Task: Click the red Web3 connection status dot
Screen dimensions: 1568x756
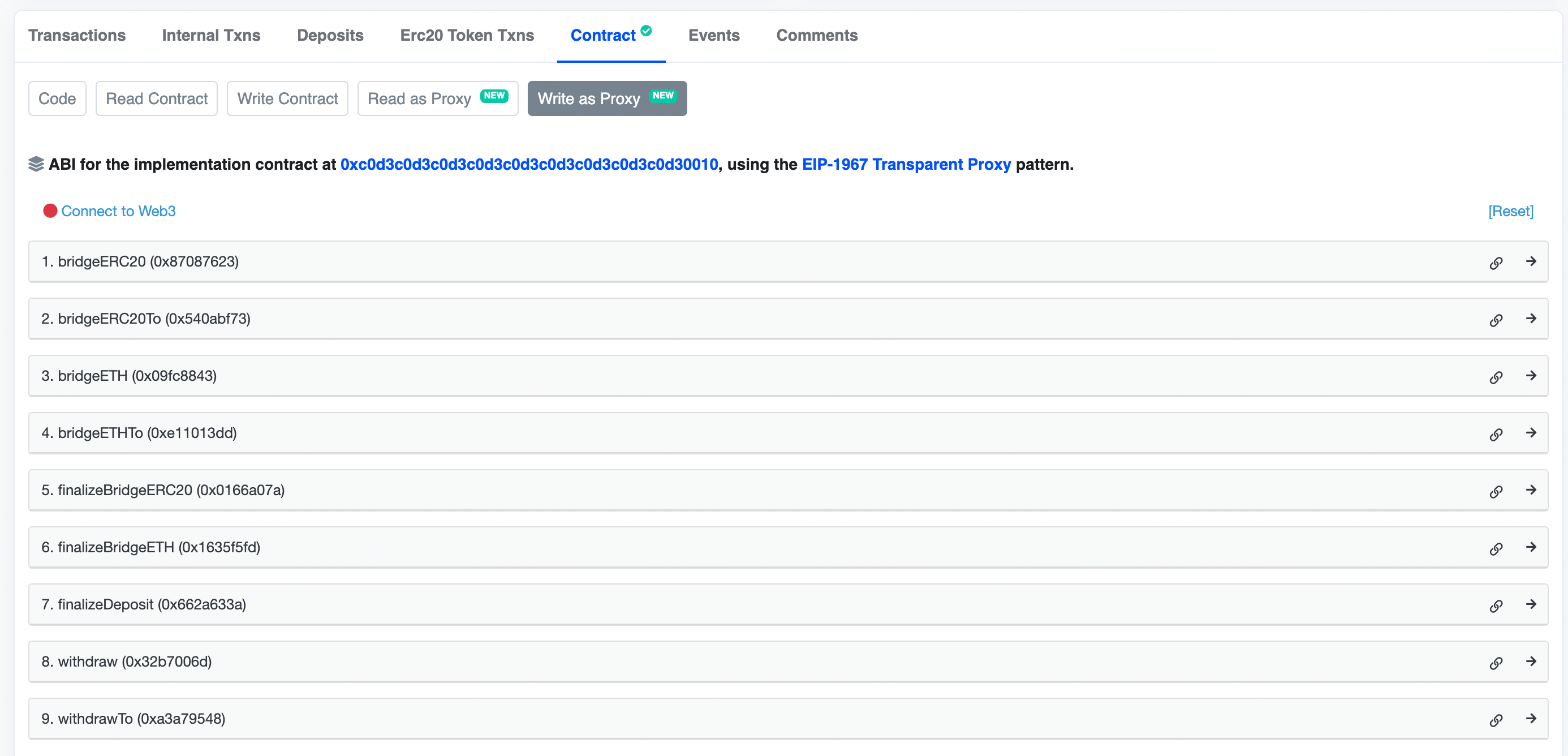Action: click(50, 211)
